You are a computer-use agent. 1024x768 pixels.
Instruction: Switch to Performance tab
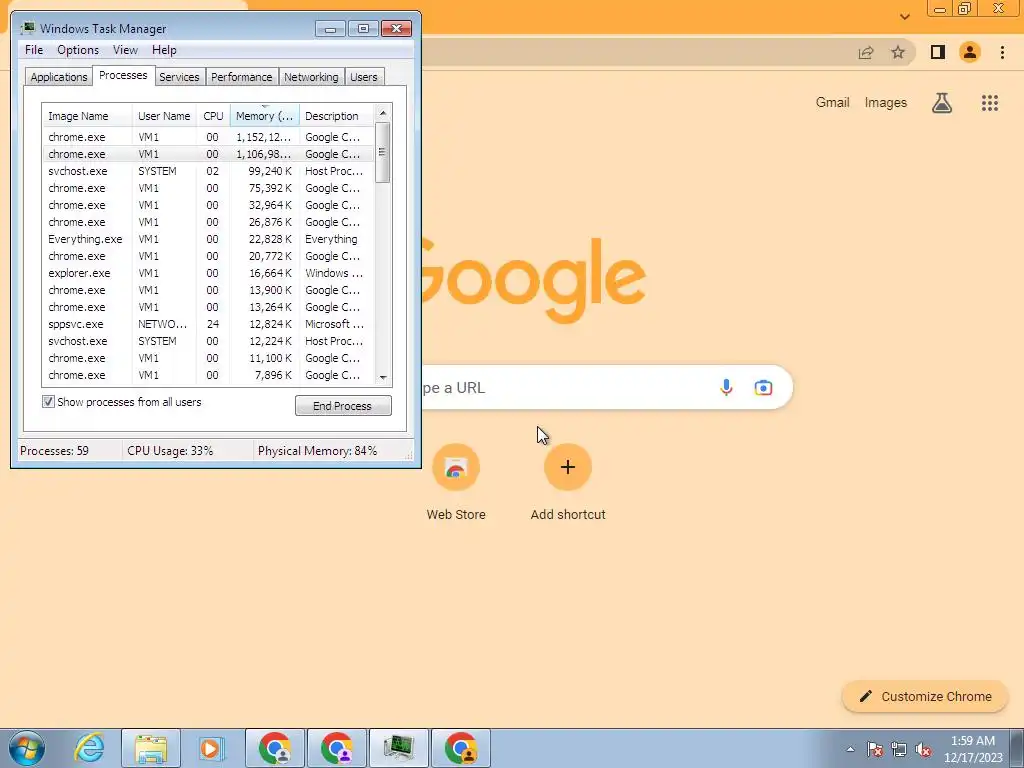point(242,77)
